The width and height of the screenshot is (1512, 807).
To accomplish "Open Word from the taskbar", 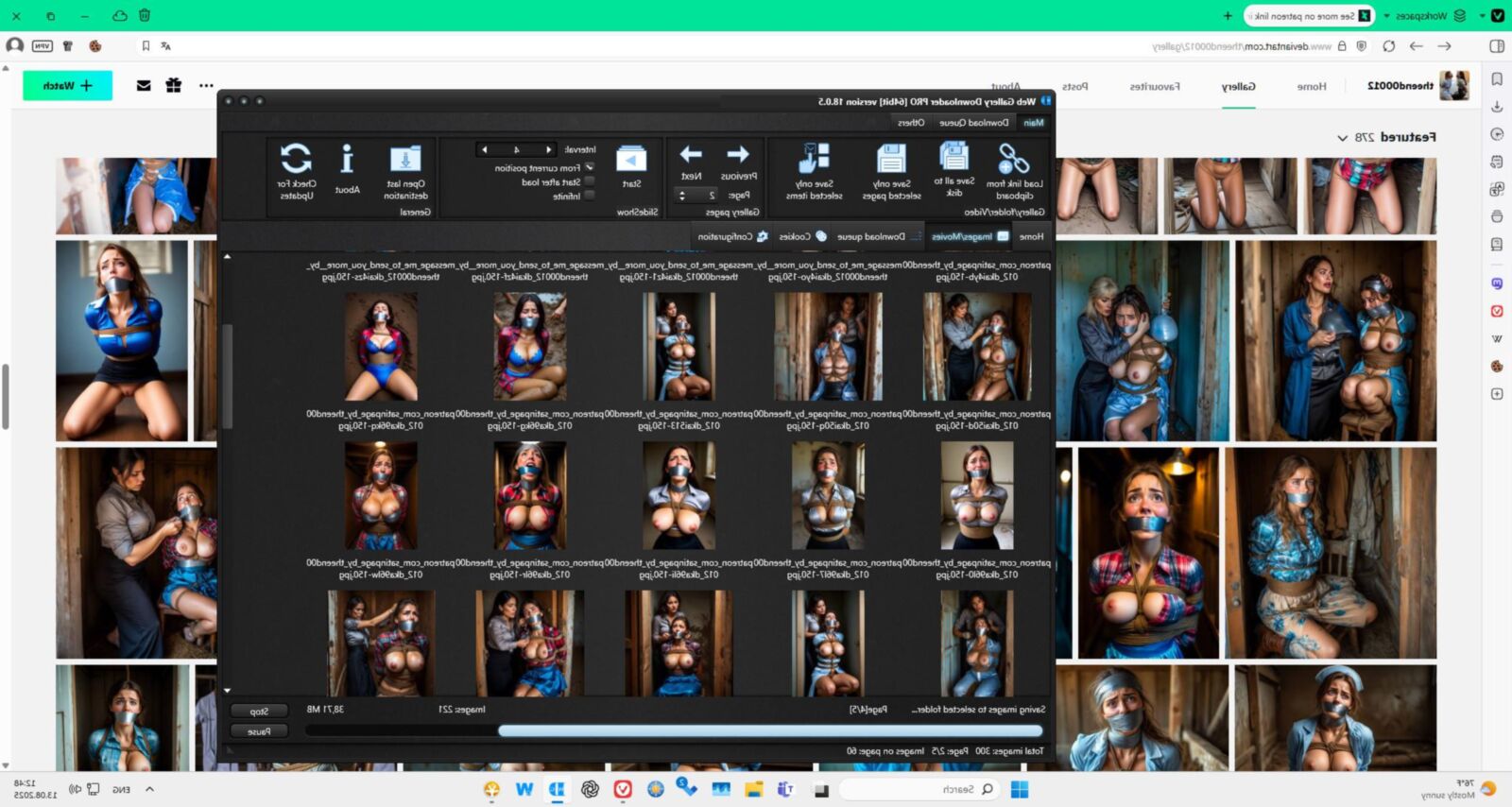I will [x=524, y=789].
